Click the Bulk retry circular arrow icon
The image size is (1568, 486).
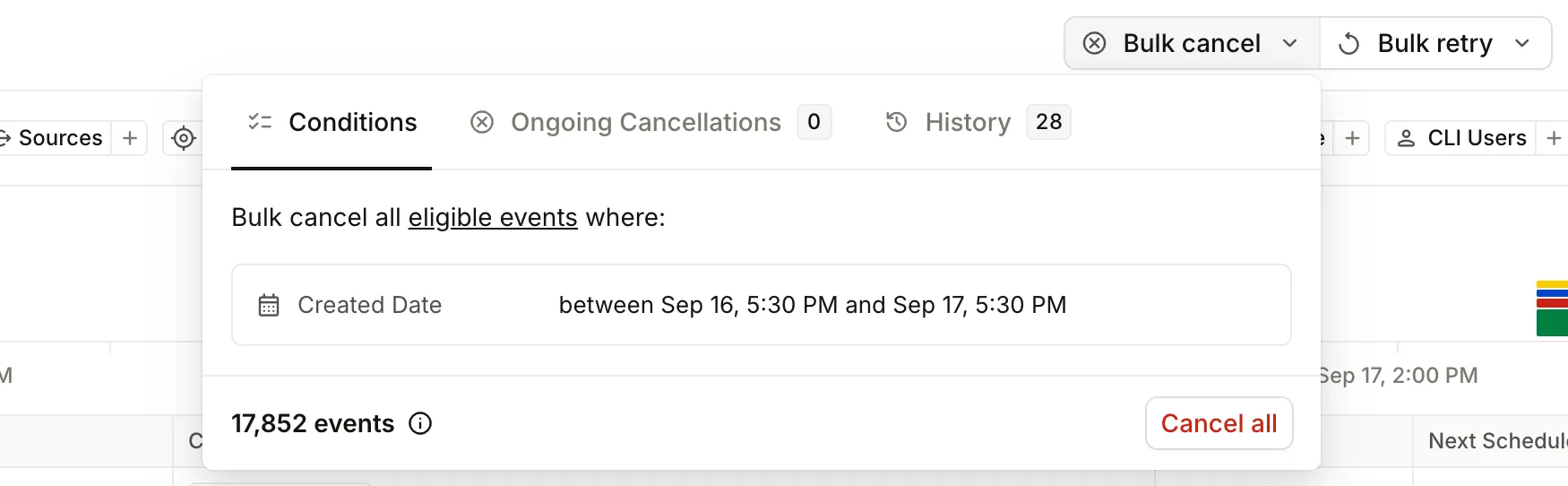pos(1348,43)
